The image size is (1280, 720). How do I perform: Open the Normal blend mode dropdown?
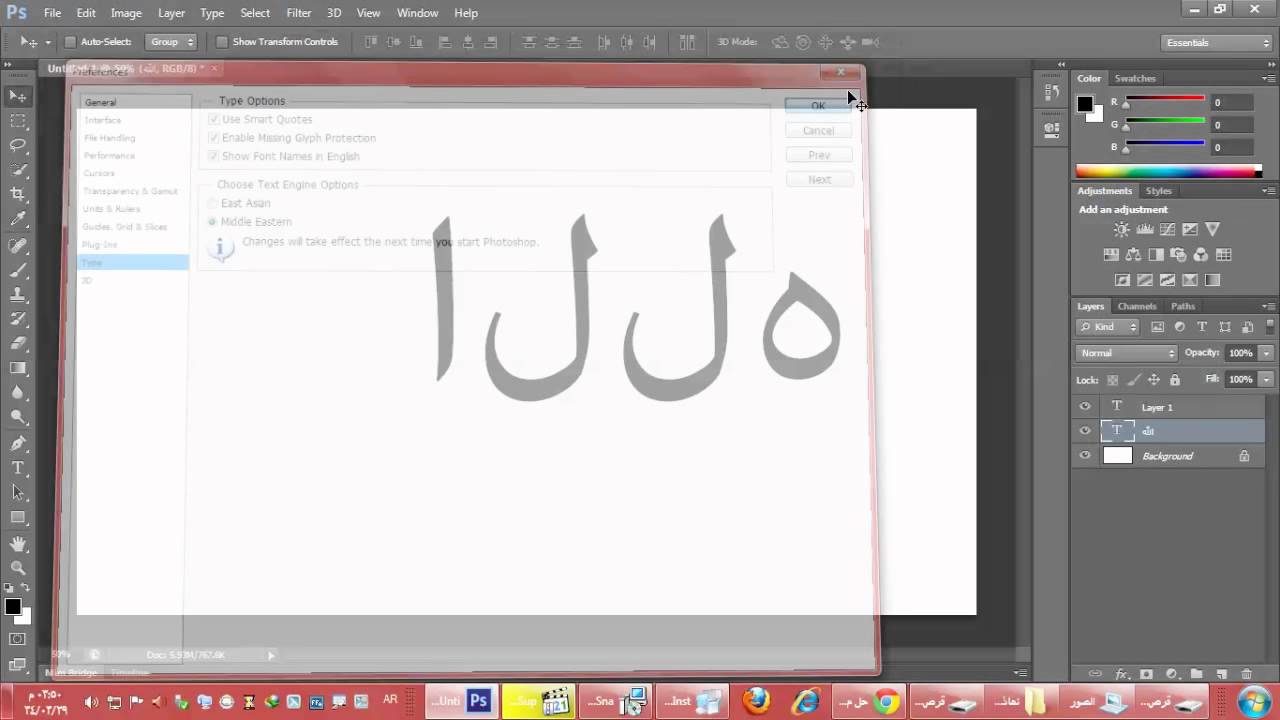[x=1127, y=353]
